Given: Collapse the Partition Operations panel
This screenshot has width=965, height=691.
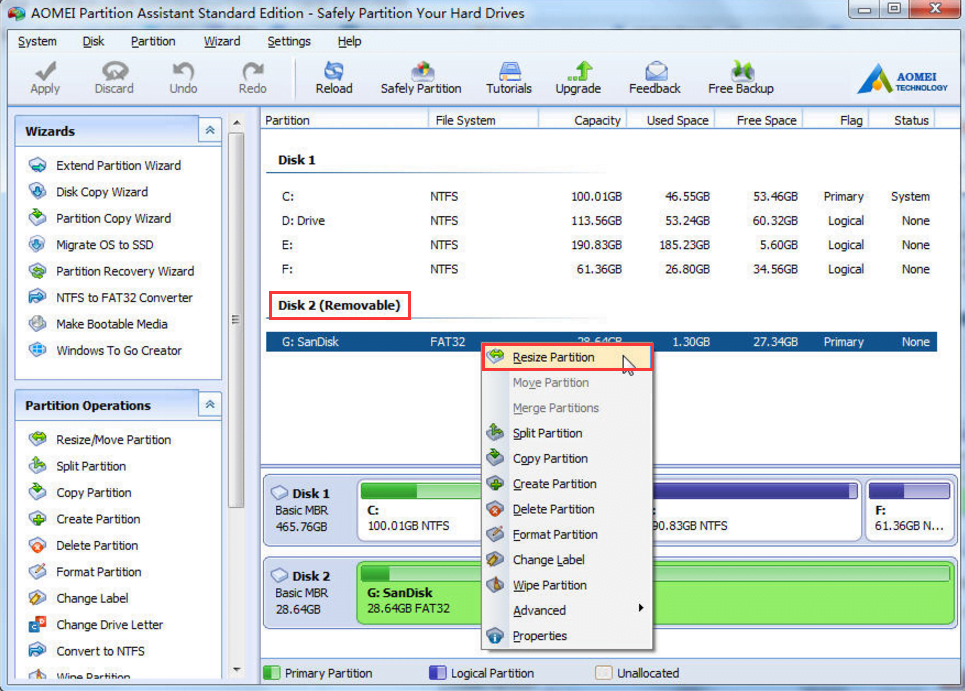Looking at the screenshot, I should click(210, 404).
